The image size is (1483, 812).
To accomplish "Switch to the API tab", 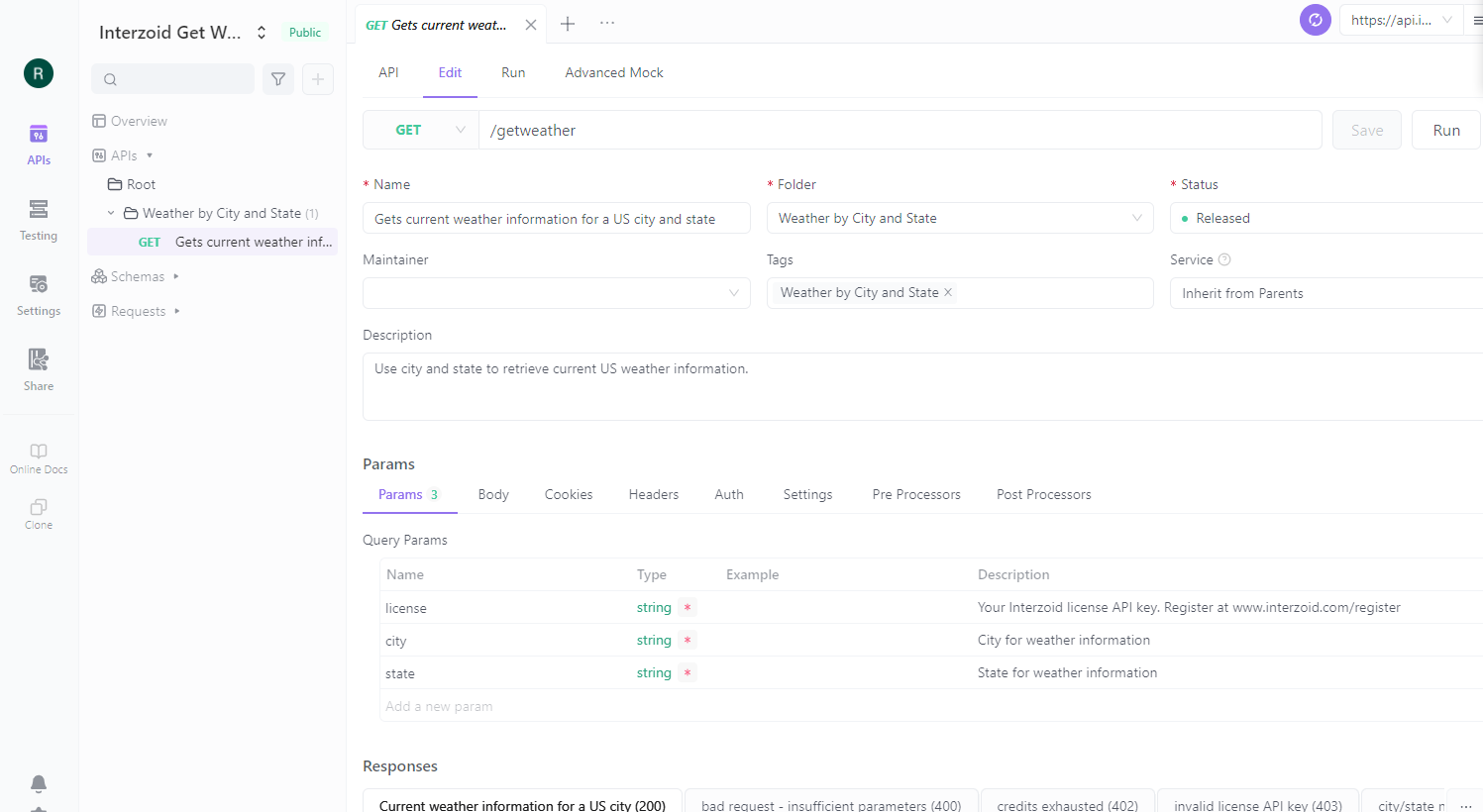I will (x=388, y=72).
